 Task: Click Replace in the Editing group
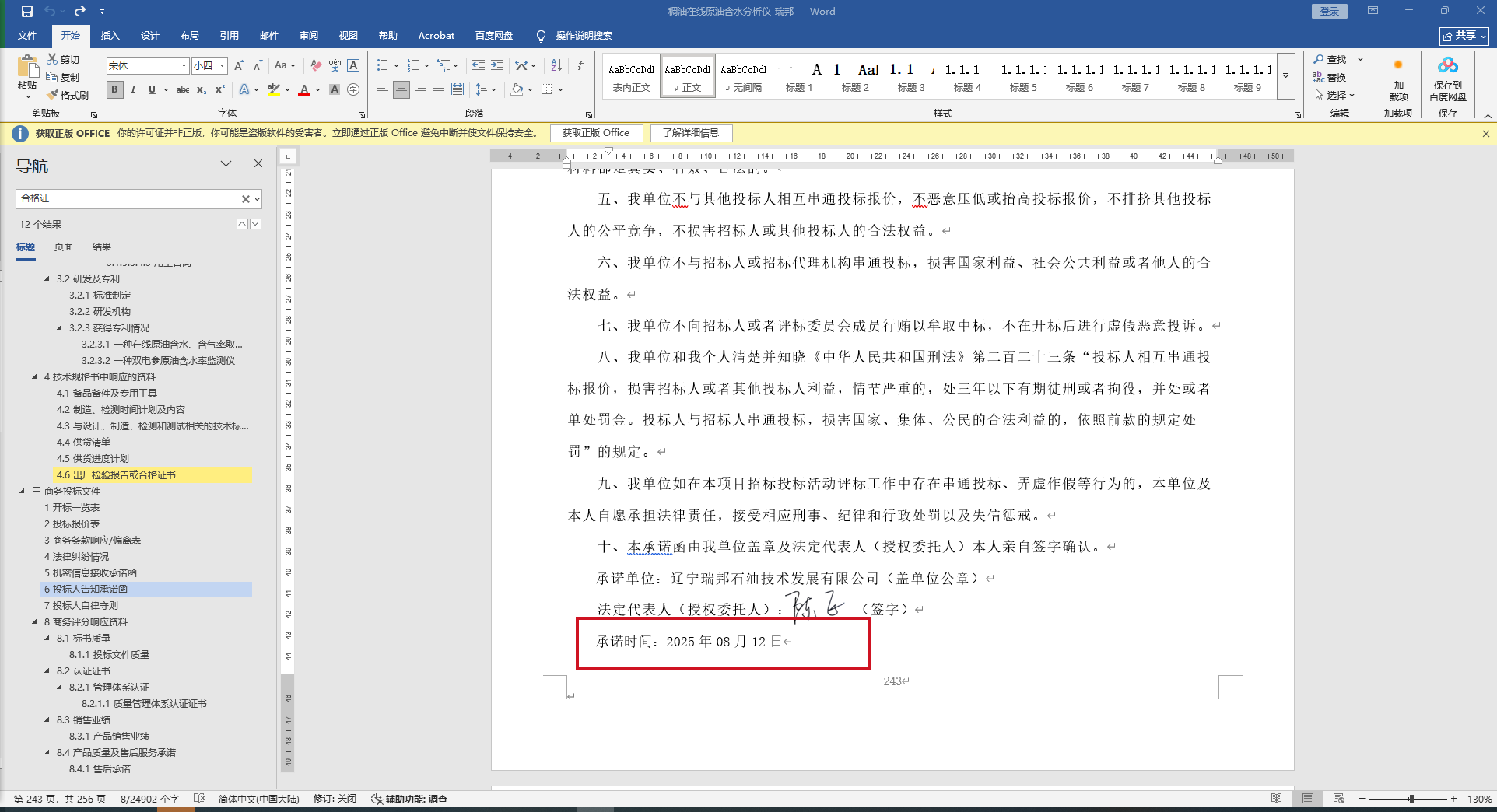tap(1330, 77)
